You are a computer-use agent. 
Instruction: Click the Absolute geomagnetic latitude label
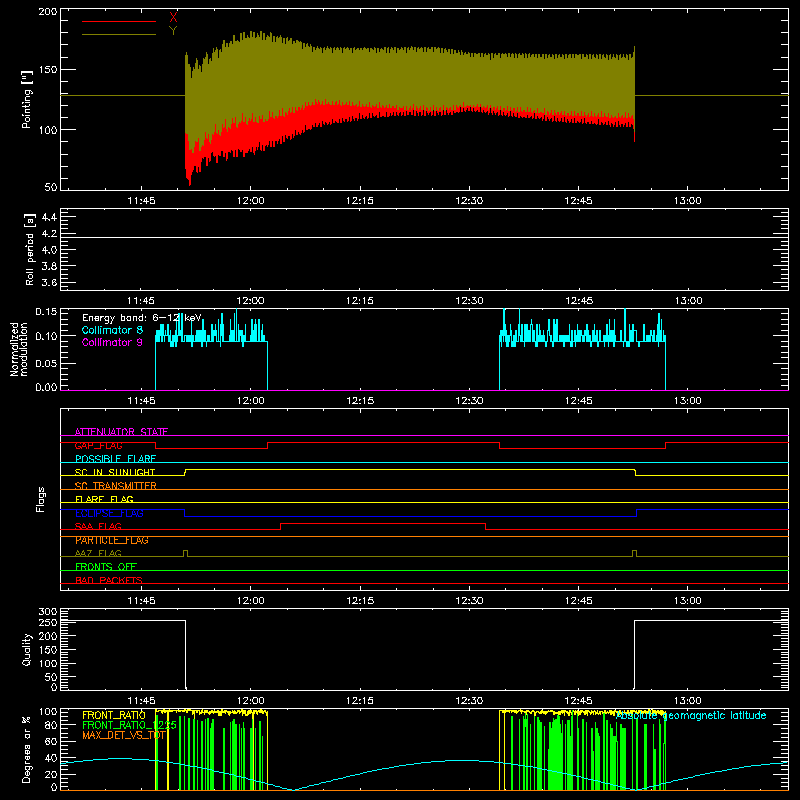691,716
